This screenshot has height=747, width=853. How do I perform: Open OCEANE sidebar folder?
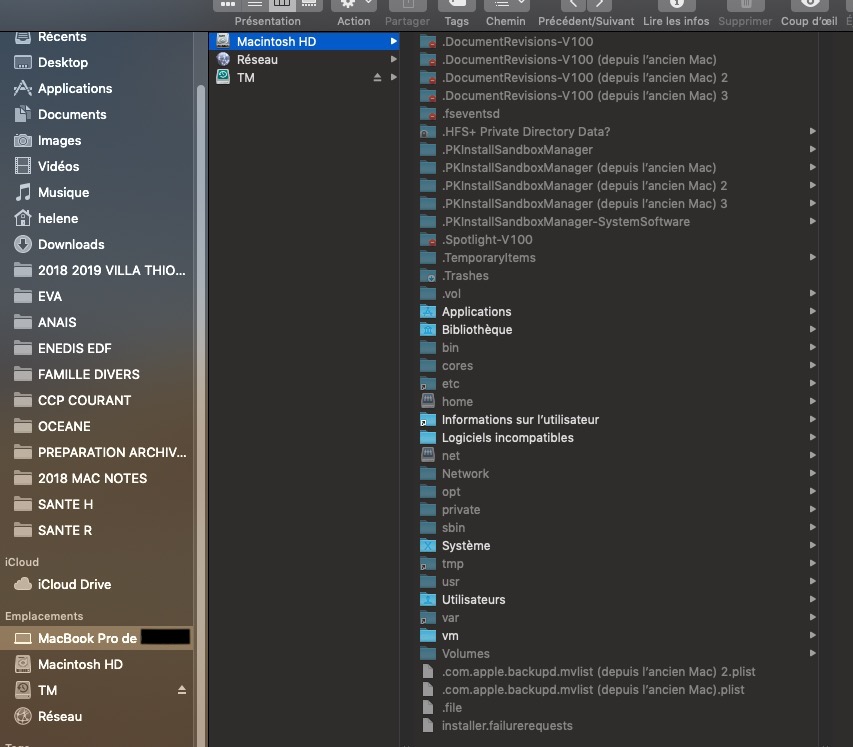(96, 427)
